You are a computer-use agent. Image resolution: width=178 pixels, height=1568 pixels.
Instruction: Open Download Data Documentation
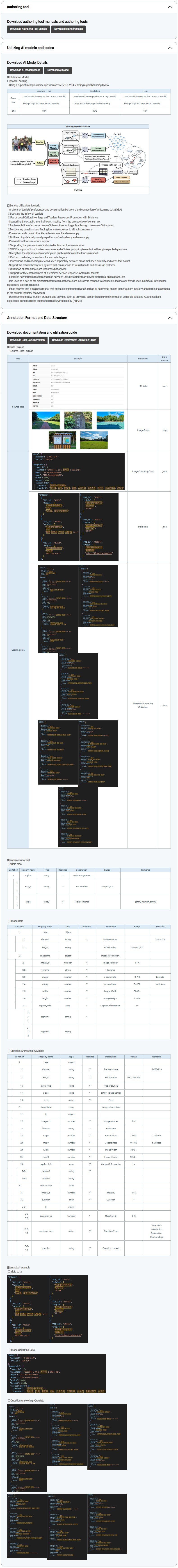[x=27, y=340]
